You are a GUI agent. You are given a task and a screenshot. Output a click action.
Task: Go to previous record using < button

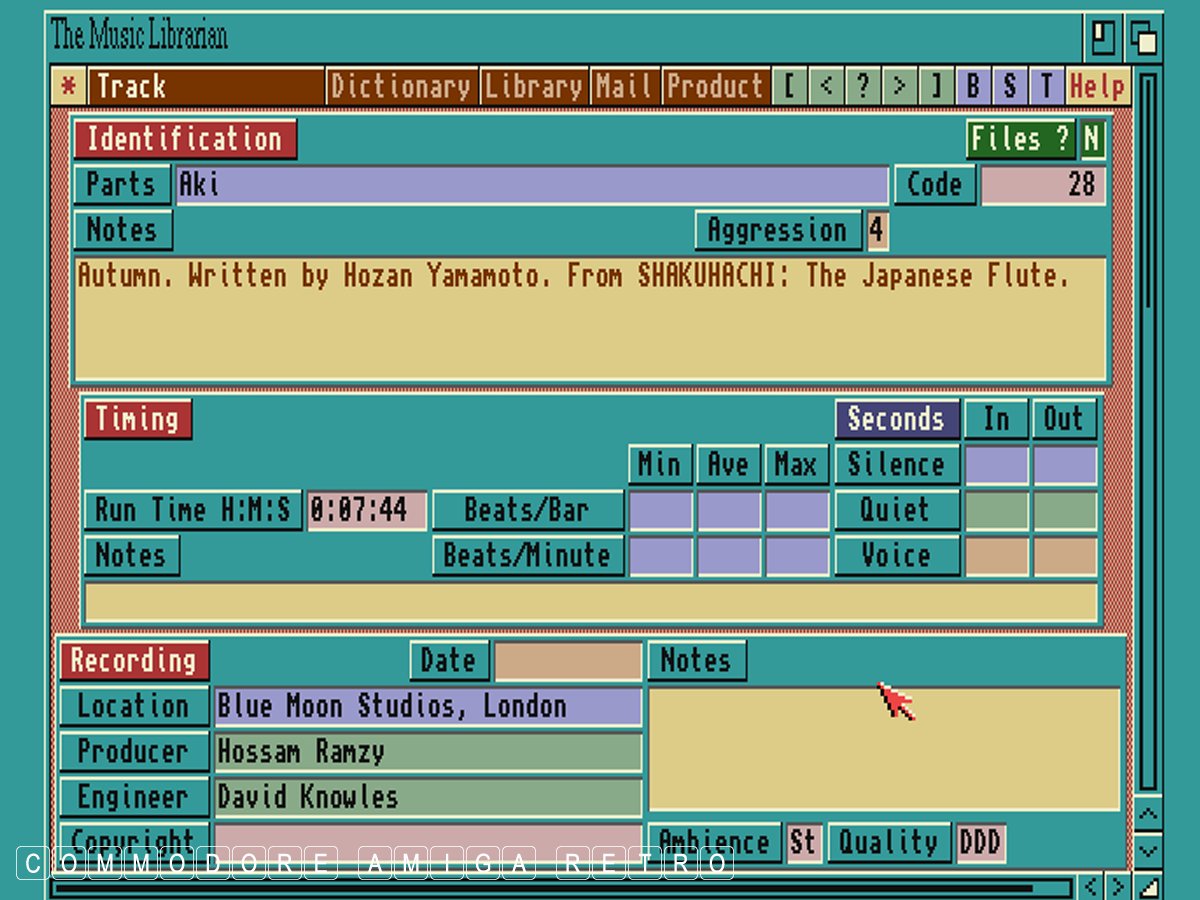coord(826,87)
